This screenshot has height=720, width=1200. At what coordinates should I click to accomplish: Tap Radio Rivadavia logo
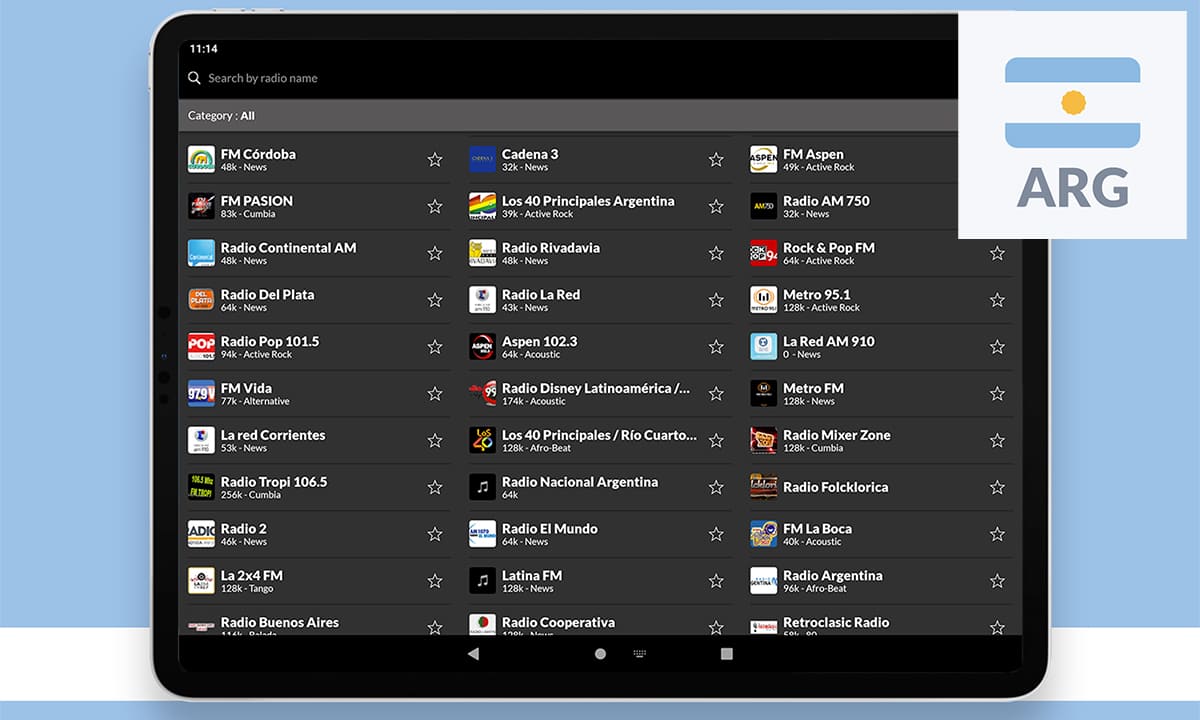coord(482,253)
